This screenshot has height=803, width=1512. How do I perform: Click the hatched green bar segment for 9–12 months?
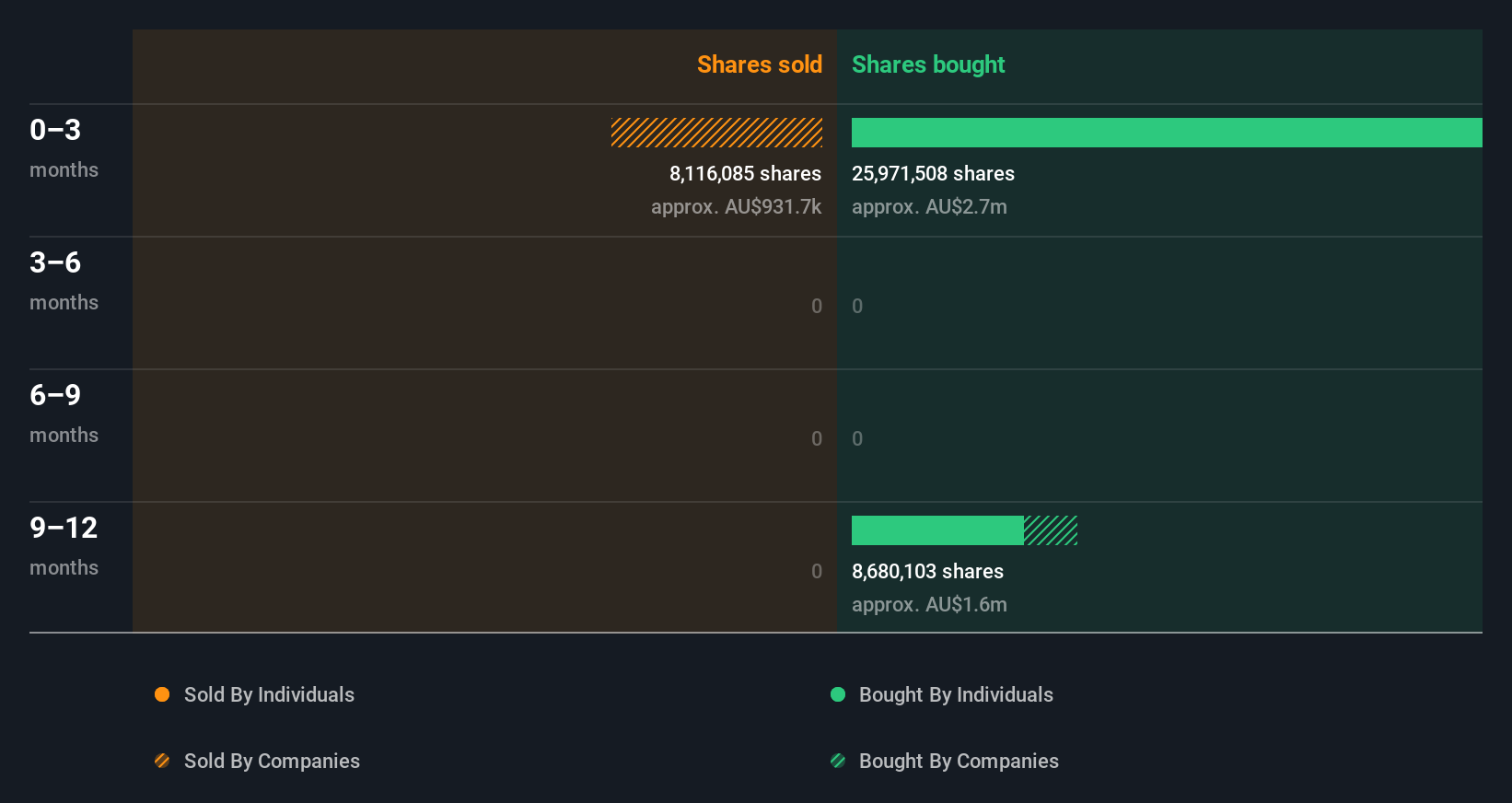(x=1051, y=530)
